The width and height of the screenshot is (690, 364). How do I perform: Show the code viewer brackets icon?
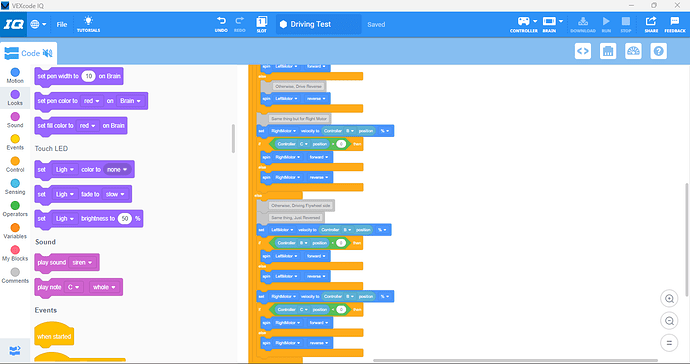click(x=583, y=51)
